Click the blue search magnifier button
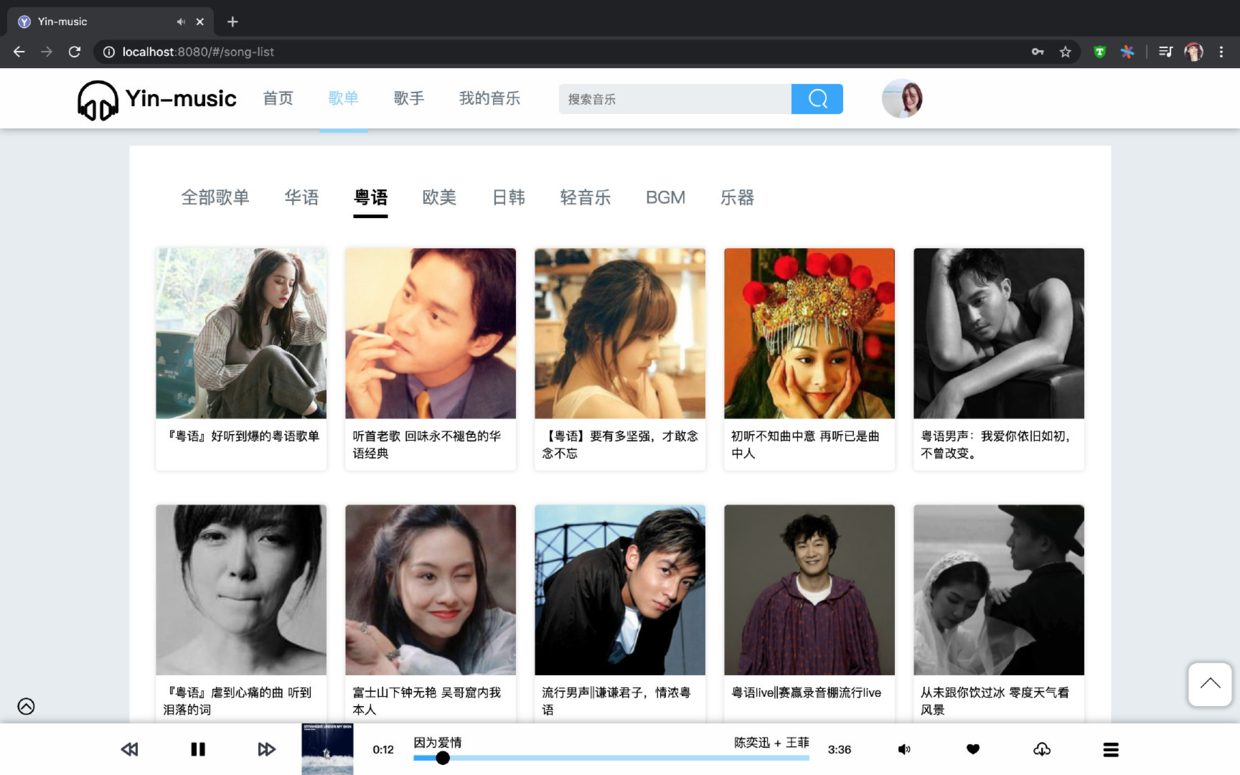The height and width of the screenshot is (775, 1240). click(817, 99)
